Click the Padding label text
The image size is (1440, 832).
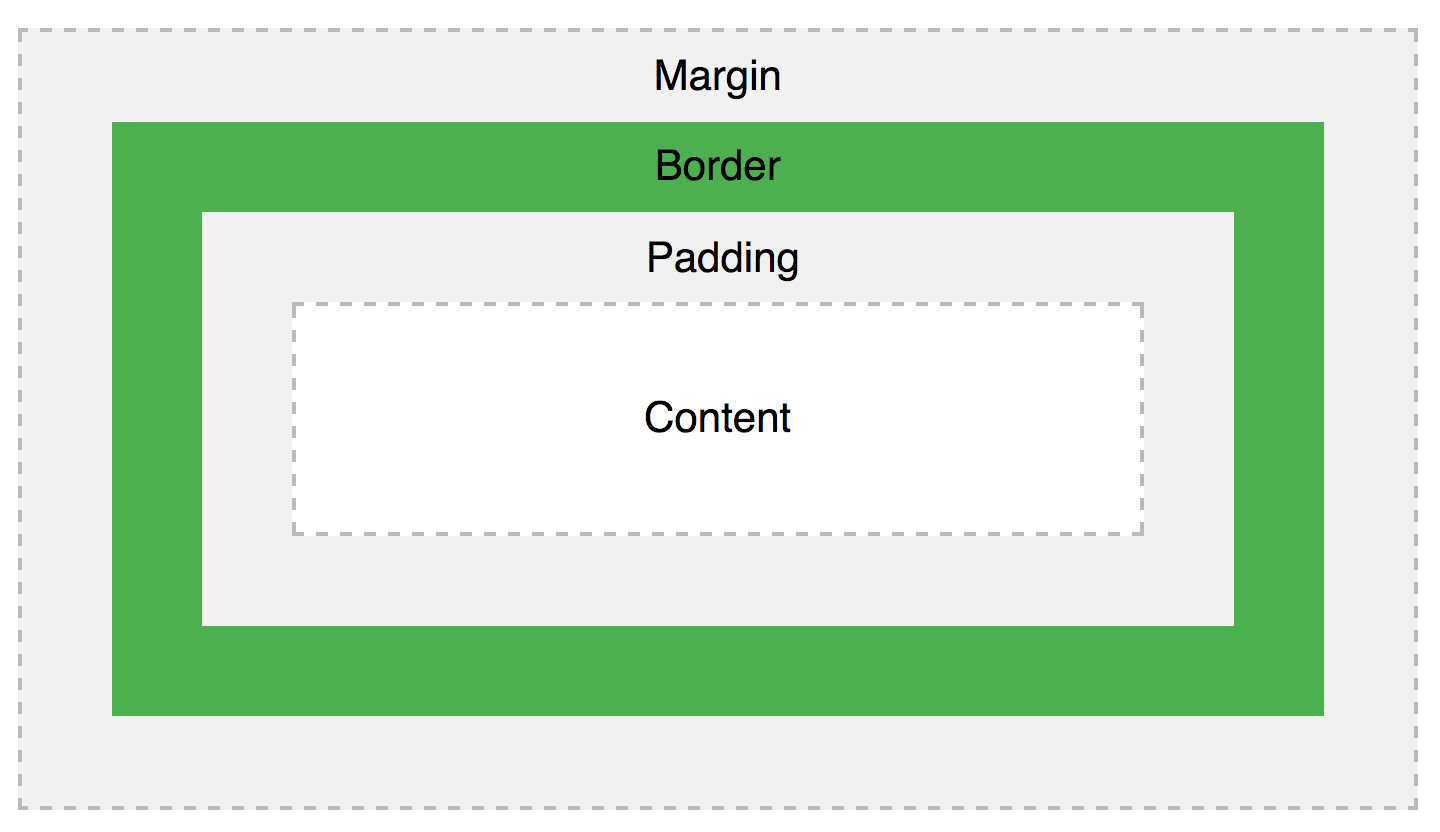[x=722, y=258]
